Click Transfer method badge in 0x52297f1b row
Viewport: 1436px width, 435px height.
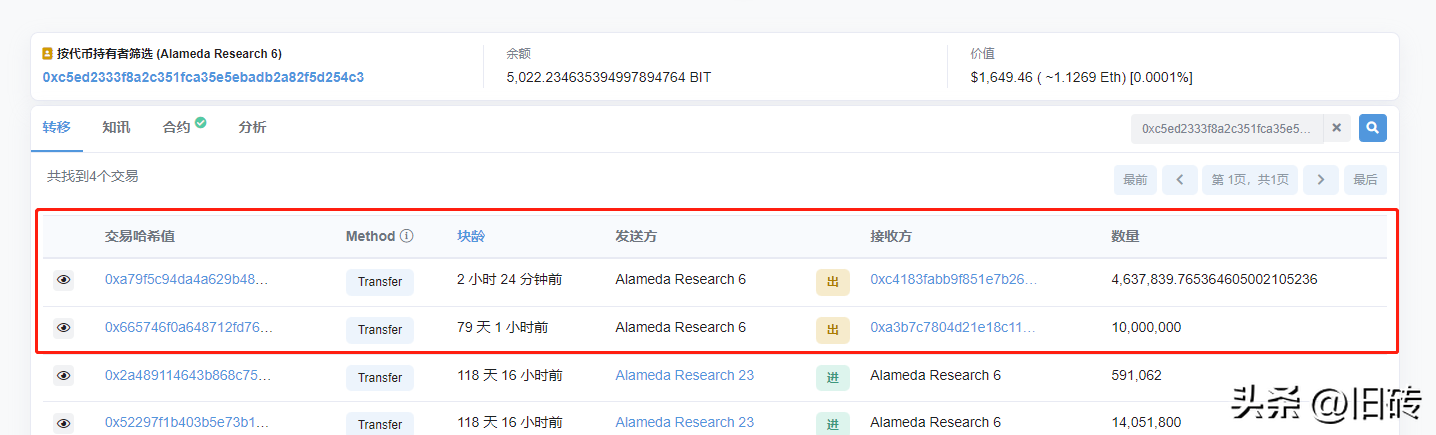(380, 424)
